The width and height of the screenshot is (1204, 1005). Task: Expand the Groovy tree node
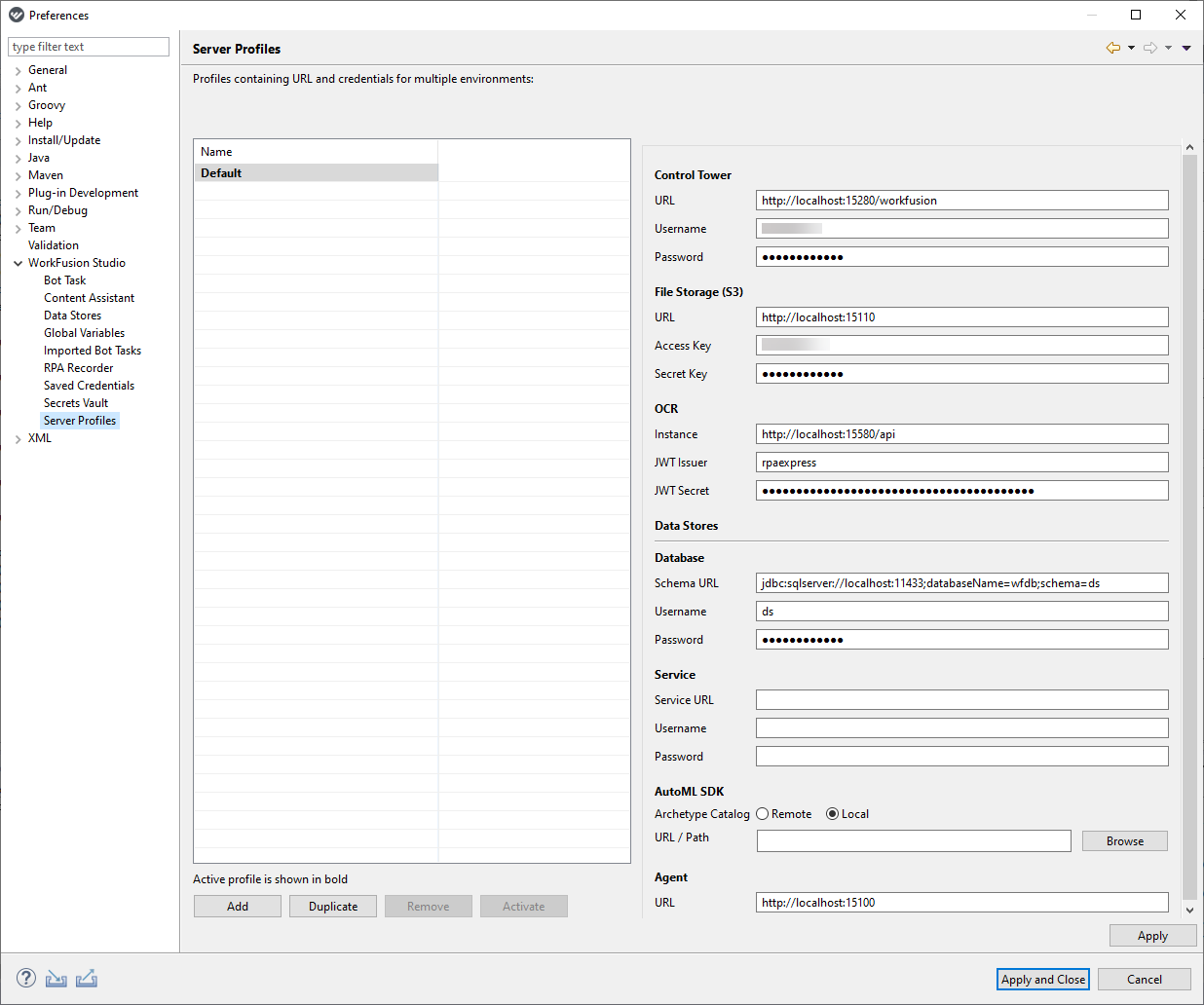[19, 106]
